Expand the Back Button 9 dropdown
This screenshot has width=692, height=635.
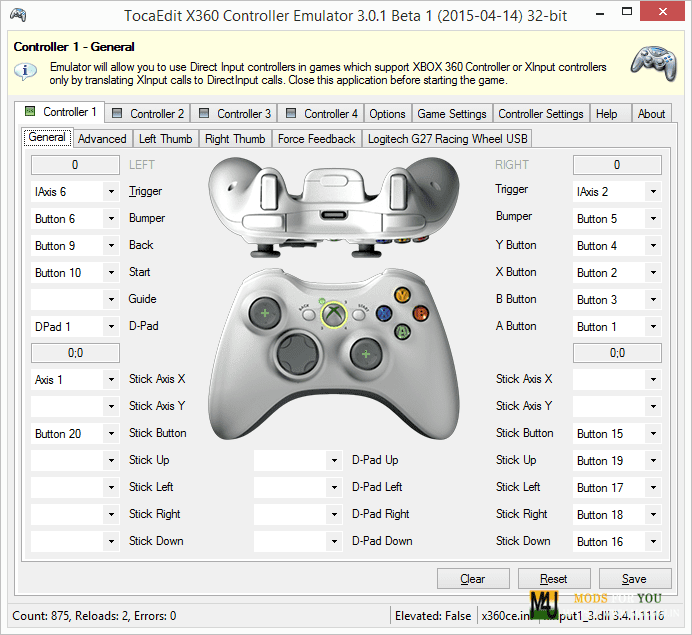click(x=111, y=245)
